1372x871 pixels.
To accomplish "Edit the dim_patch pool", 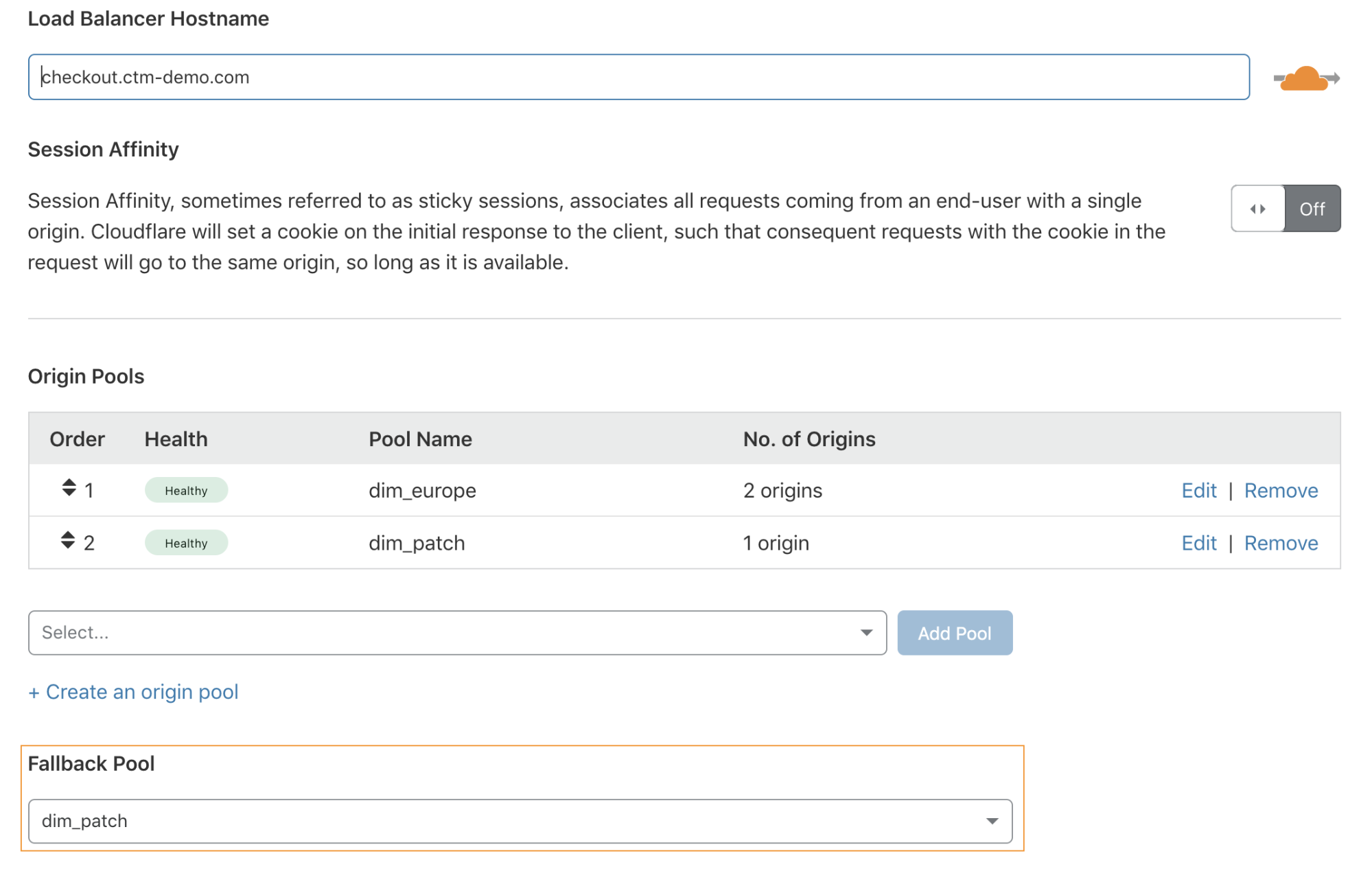I will [1198, 543].
